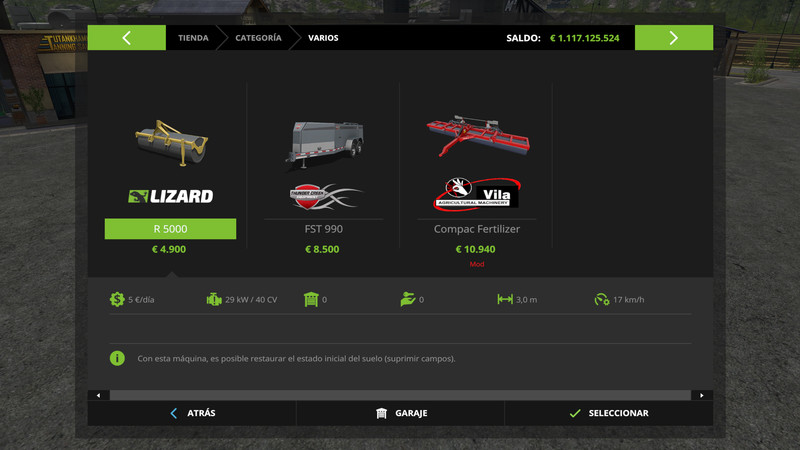Image resolution: width=800 pixels, height=450 pixels.
Task: Go to previous page with green left arrow
Action: point(127,38)
